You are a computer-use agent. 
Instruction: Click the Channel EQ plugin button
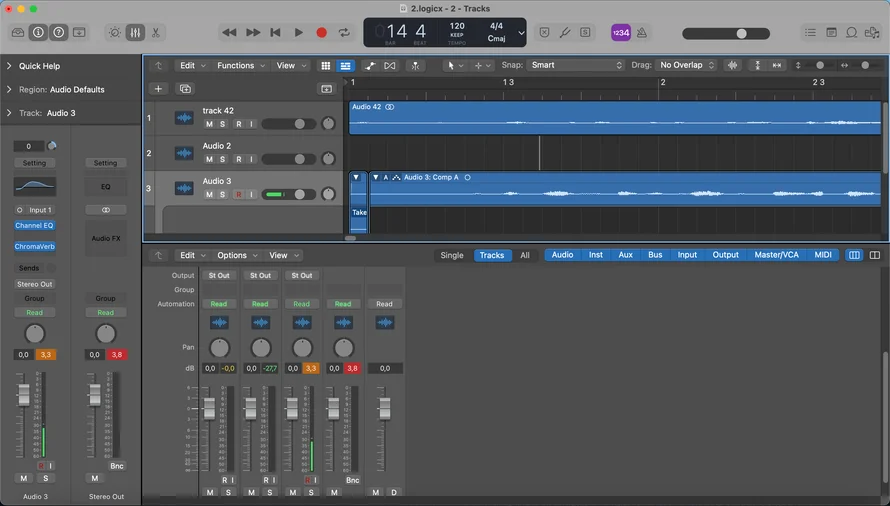[x=34, y=226]
